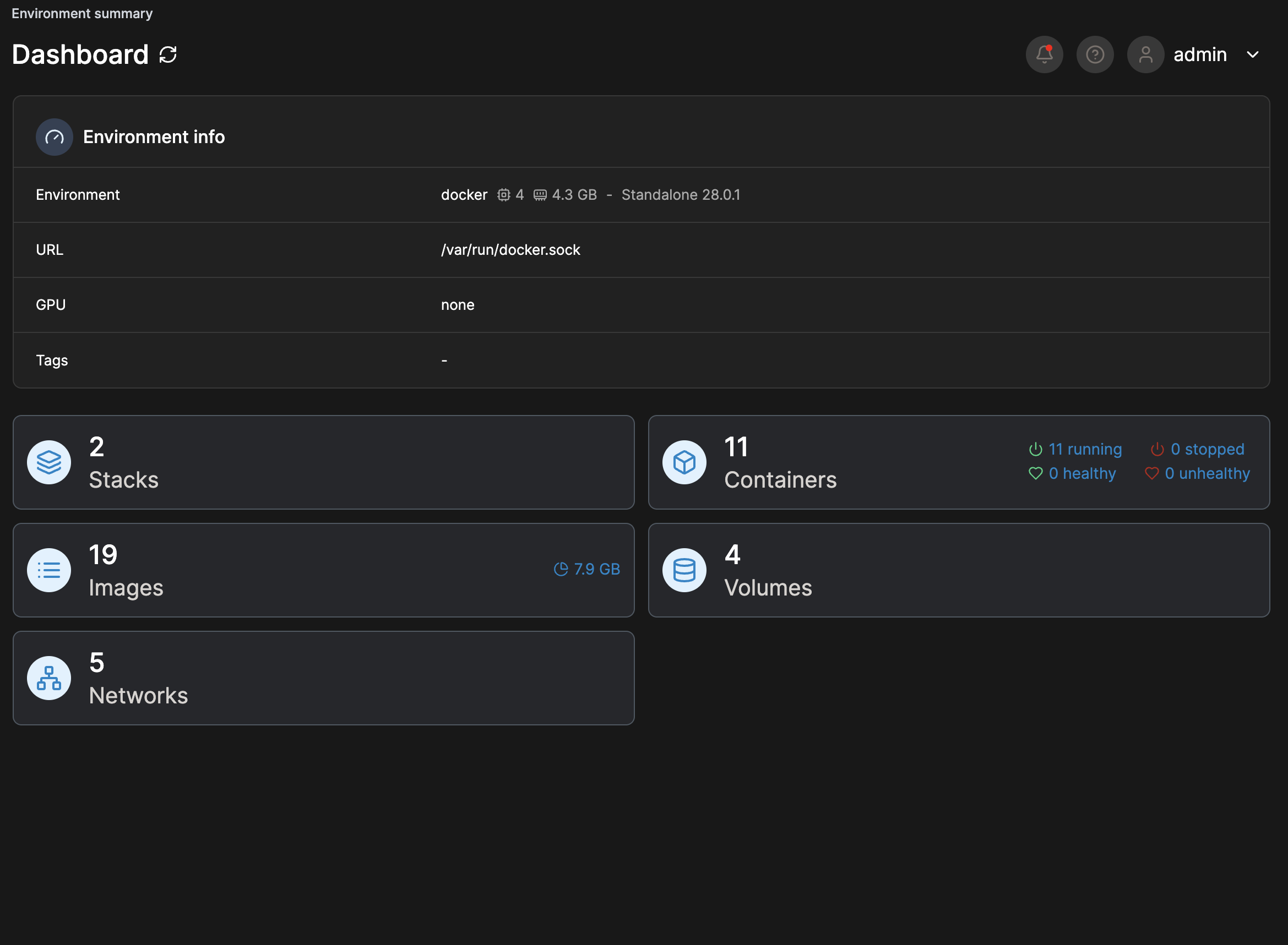The width and height of the screenshot is (1288, 945).
Task: Click the Stacks layers icon
Action: coord(49,462)
